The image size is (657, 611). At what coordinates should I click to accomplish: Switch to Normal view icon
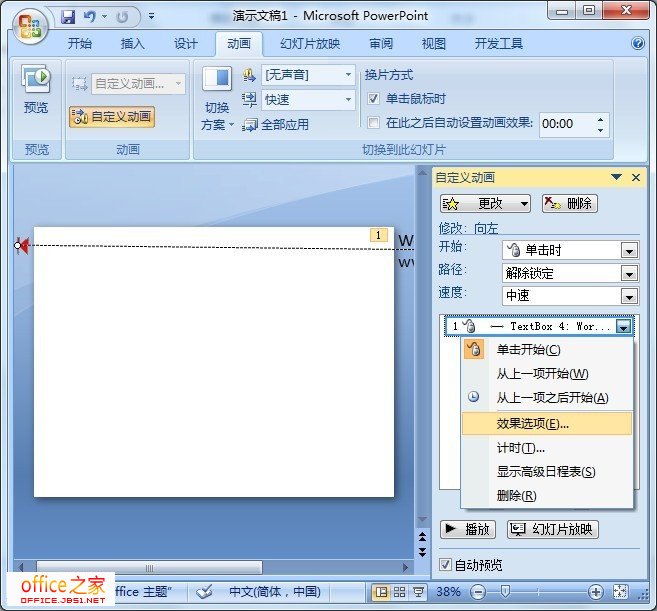381,592
